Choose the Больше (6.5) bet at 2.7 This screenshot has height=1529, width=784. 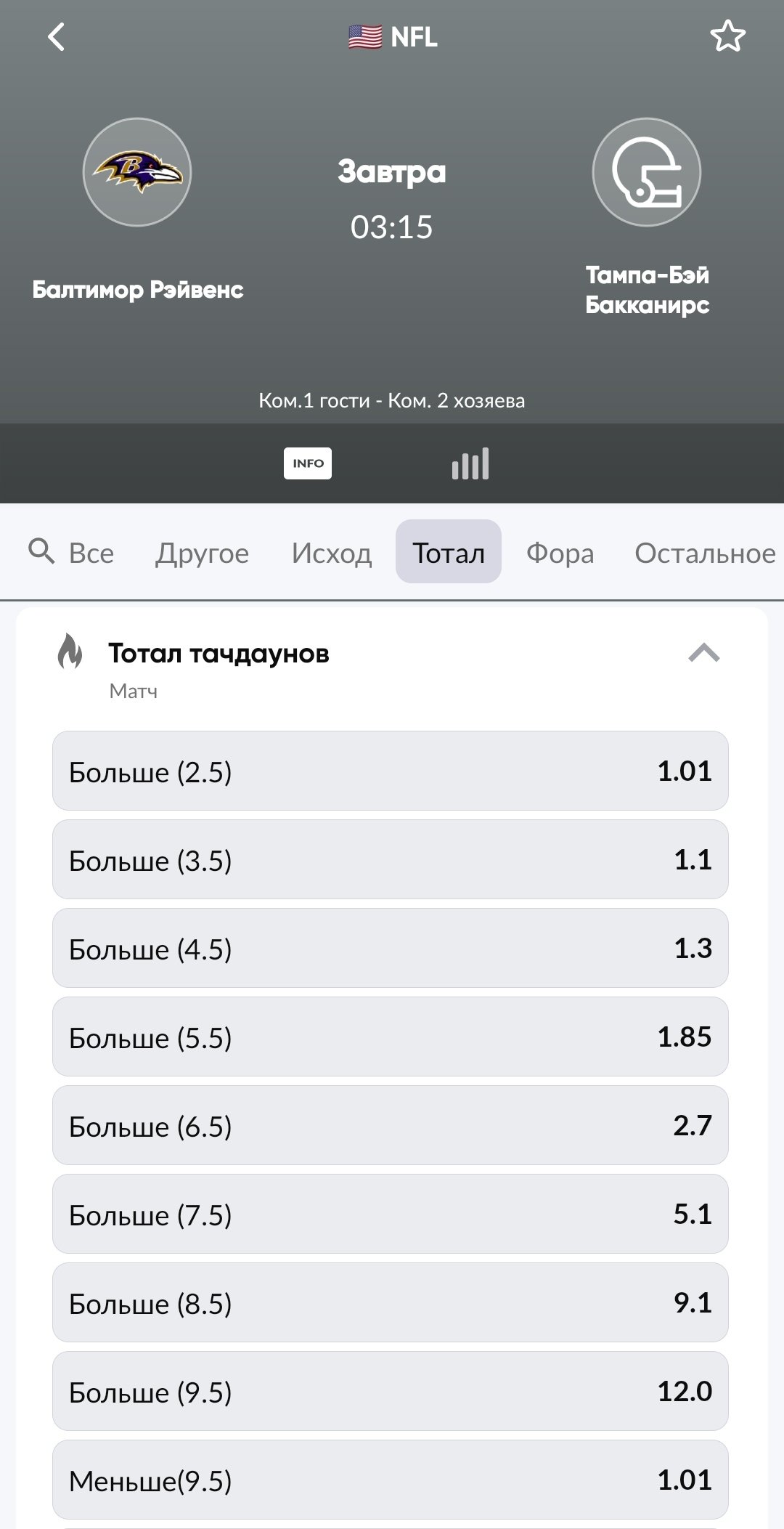point(391,1125)
